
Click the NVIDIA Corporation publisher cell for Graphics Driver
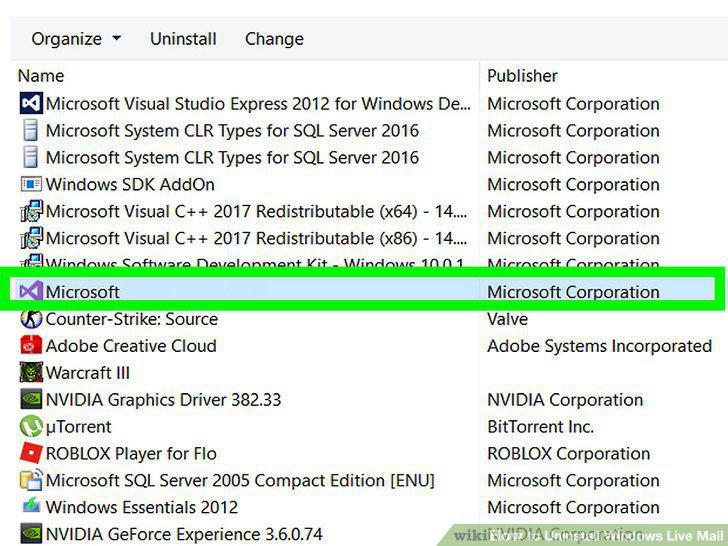click(x=565, y=400)
